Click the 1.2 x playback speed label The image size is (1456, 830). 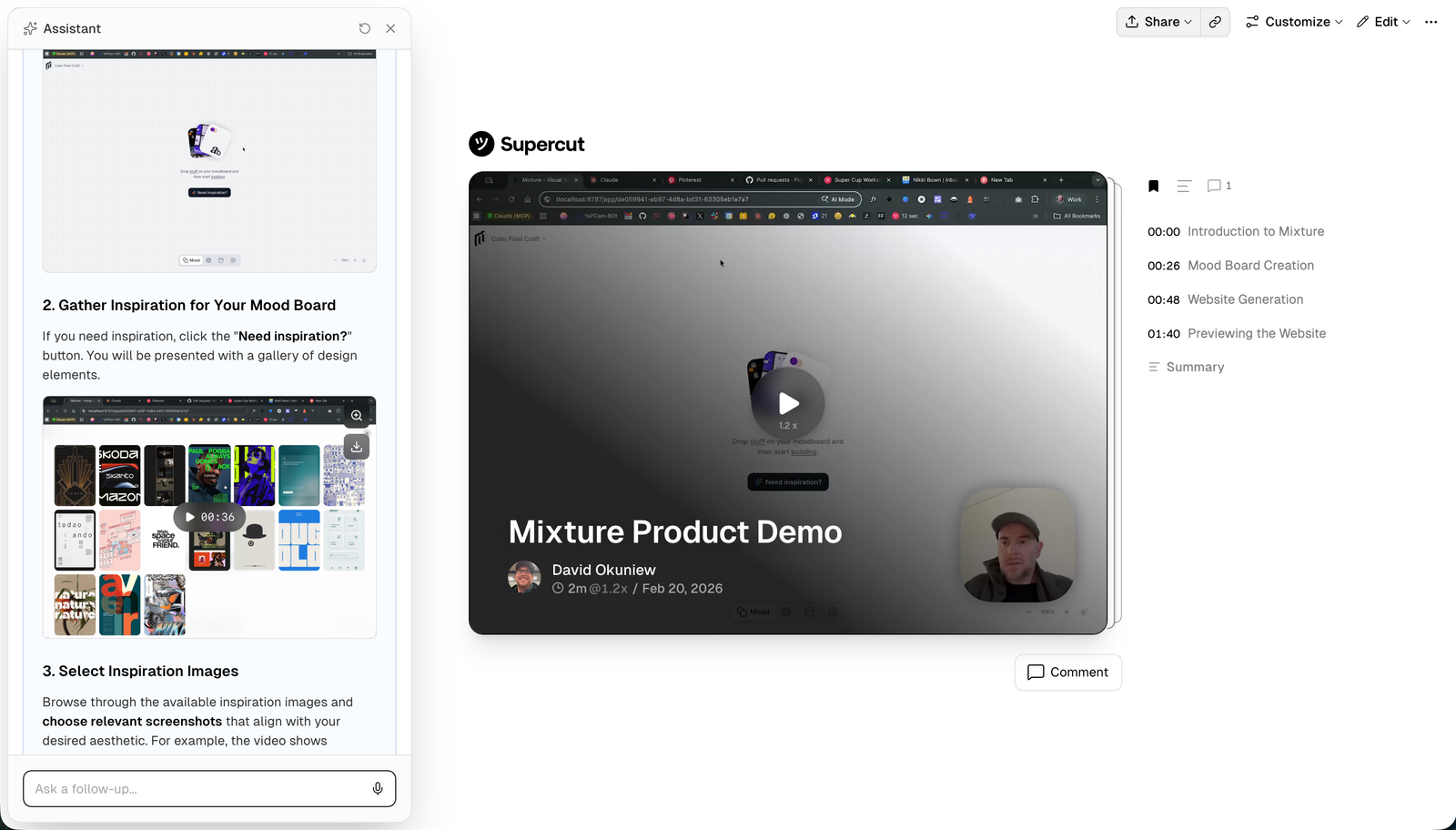click(x=788, y=426)
